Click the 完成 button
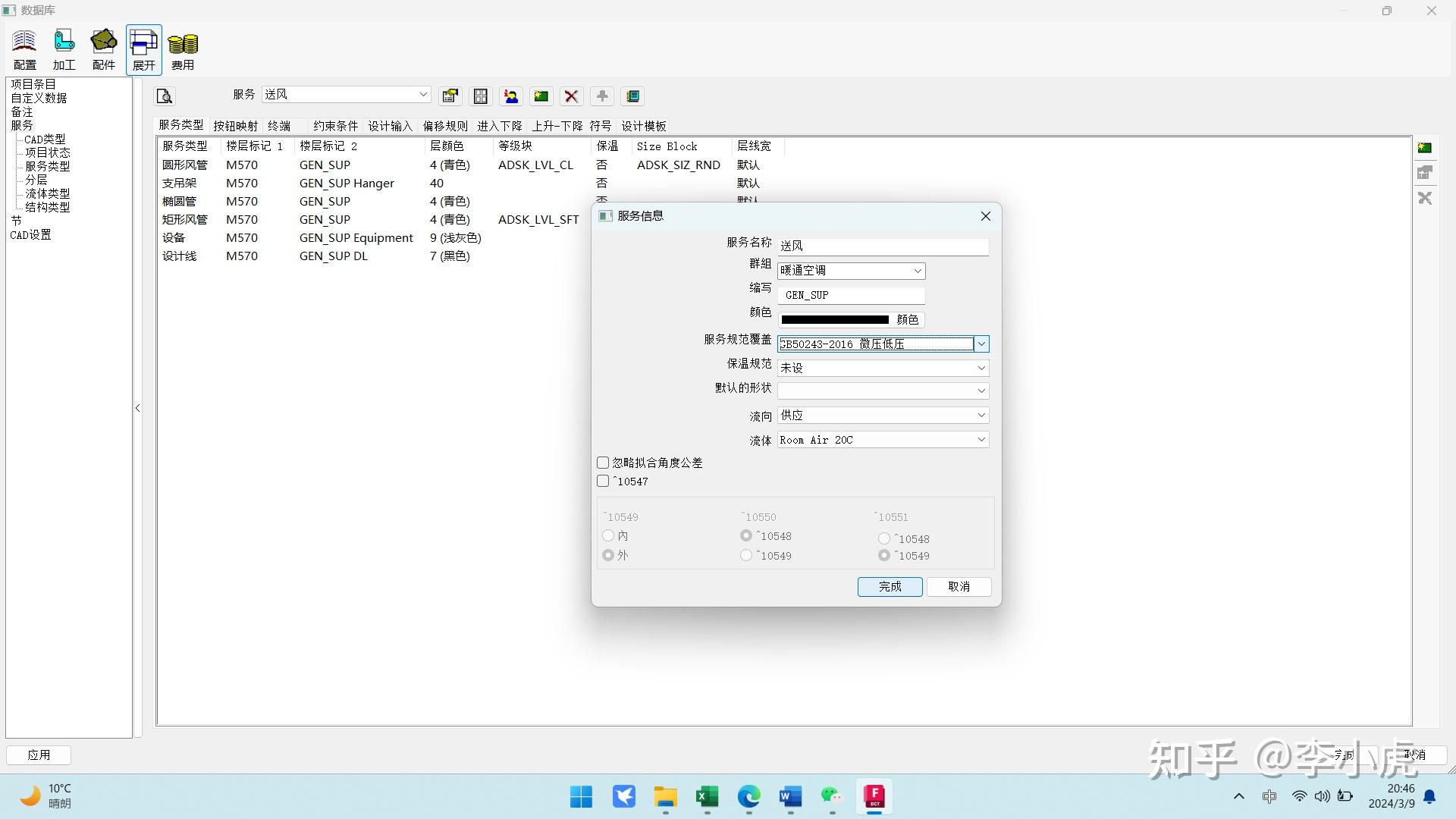The image size is (1456, 819). tap(890, 586)
